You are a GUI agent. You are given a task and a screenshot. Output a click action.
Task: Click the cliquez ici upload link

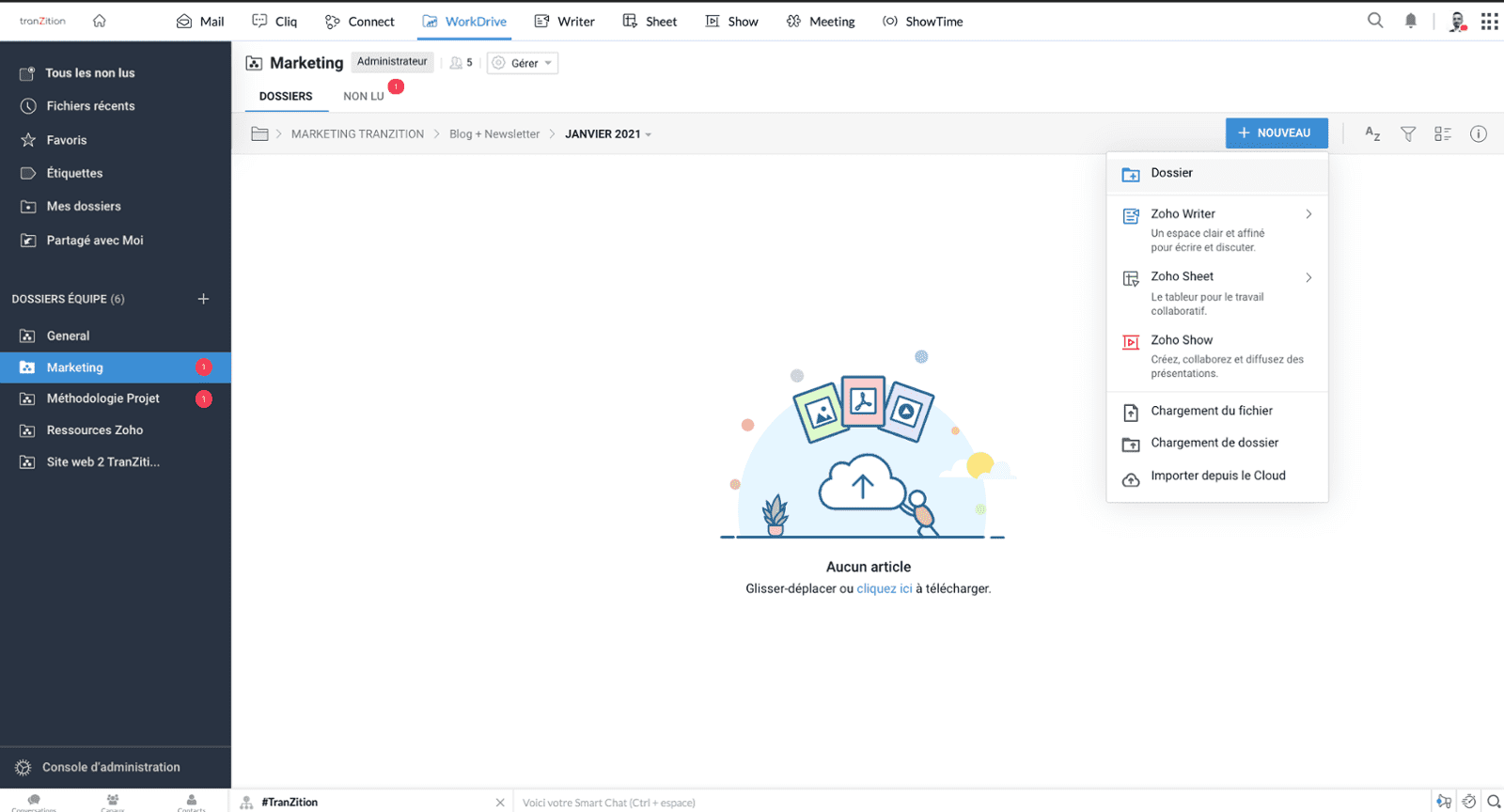coord(885,588)
